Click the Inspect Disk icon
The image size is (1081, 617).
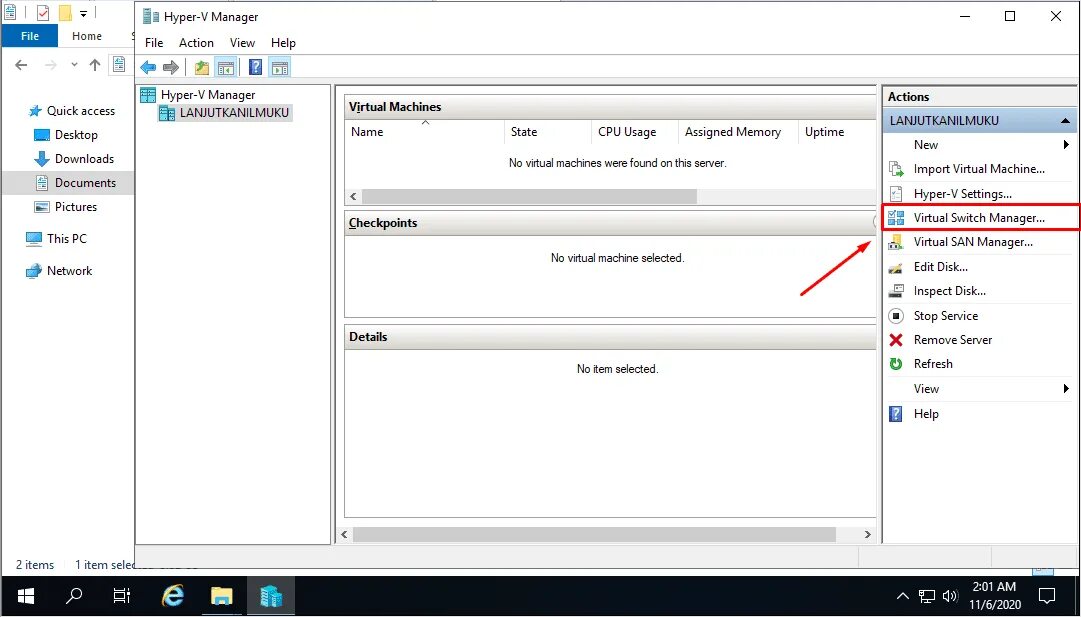(896, 291)
